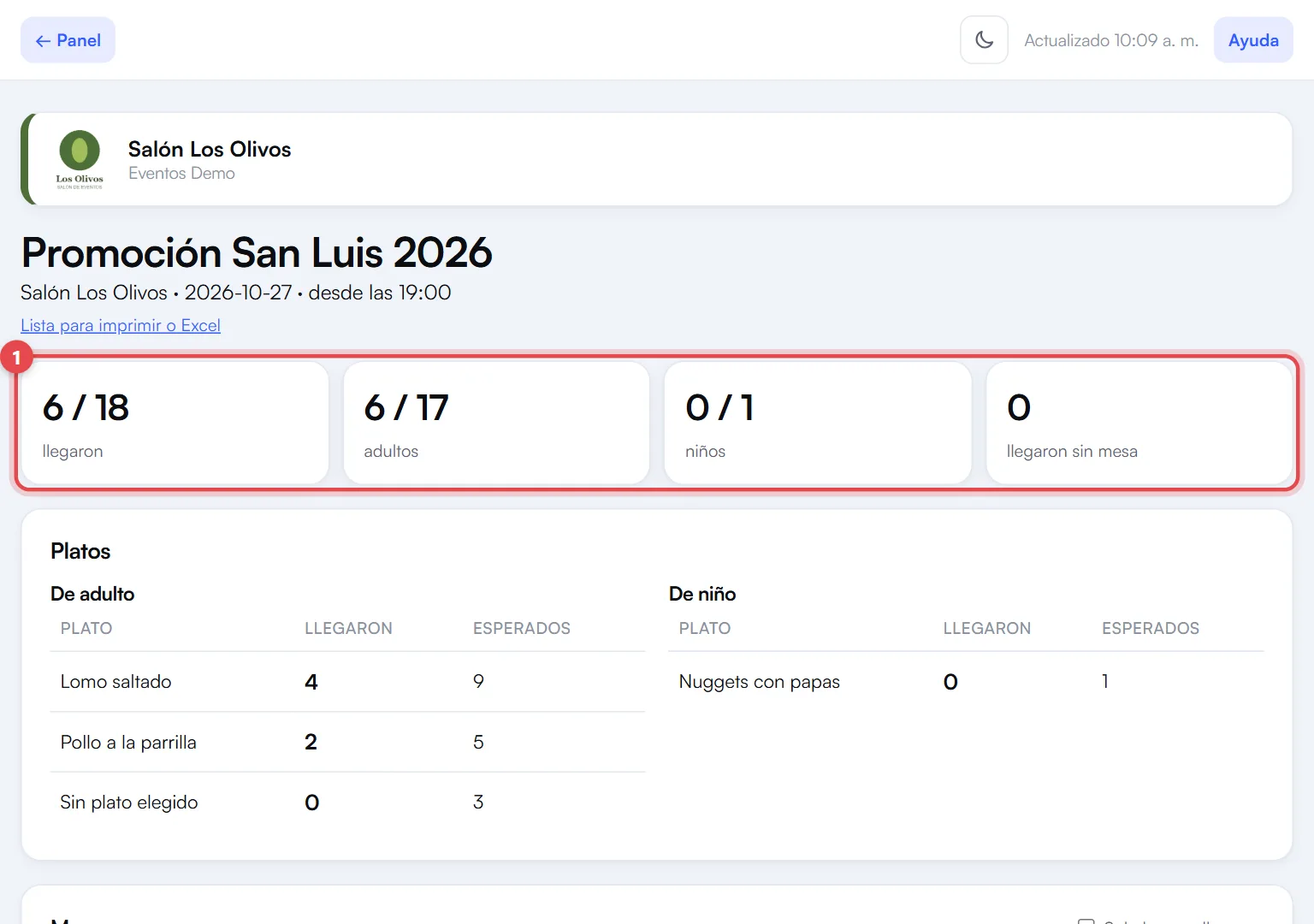Screen dimensions: 1314x924
Task: Click Pollo a la parrilla expected count 5
Action: coord(478,742)
